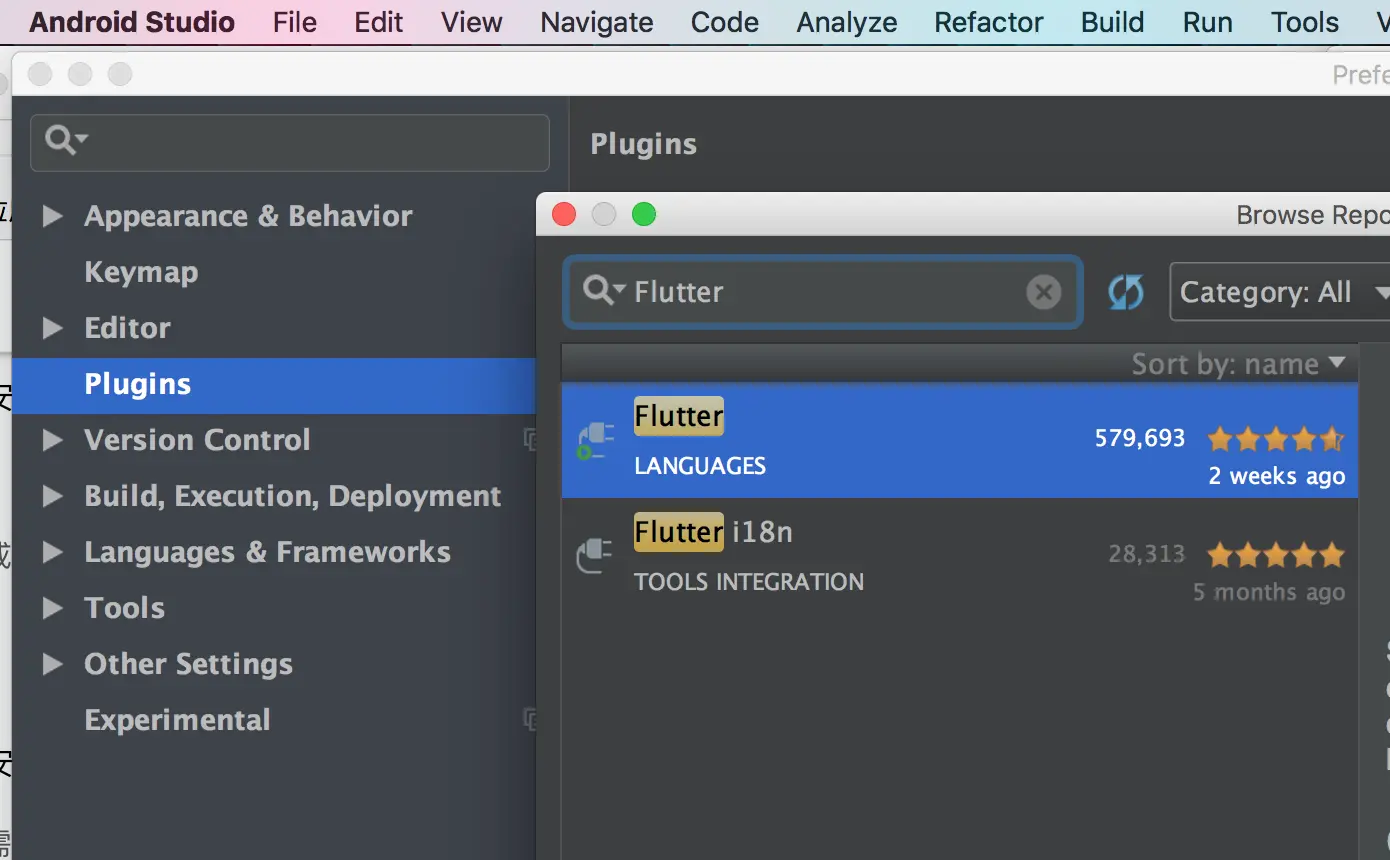Select the Flutter plugin row
1390x860 pixels.
[960, 441]
